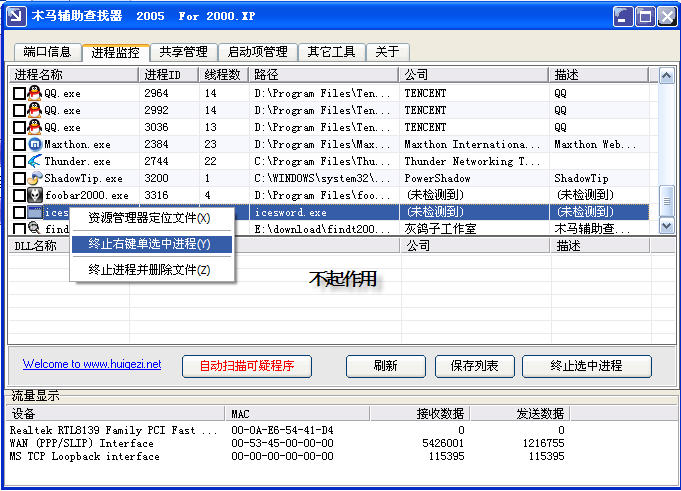Click the QQ penguin icon for PID 2992

point(35,110)
